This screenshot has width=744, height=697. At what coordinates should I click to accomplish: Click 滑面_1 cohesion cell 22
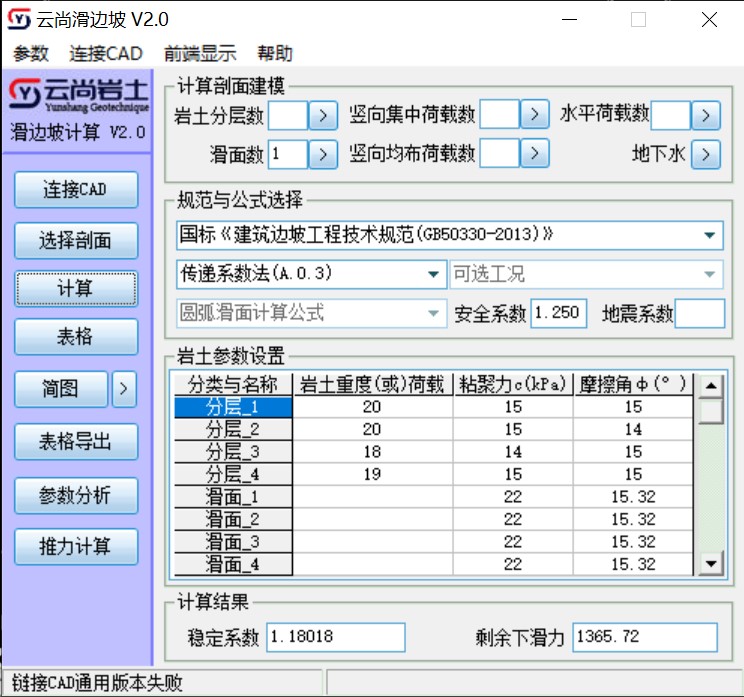point(513,497)
